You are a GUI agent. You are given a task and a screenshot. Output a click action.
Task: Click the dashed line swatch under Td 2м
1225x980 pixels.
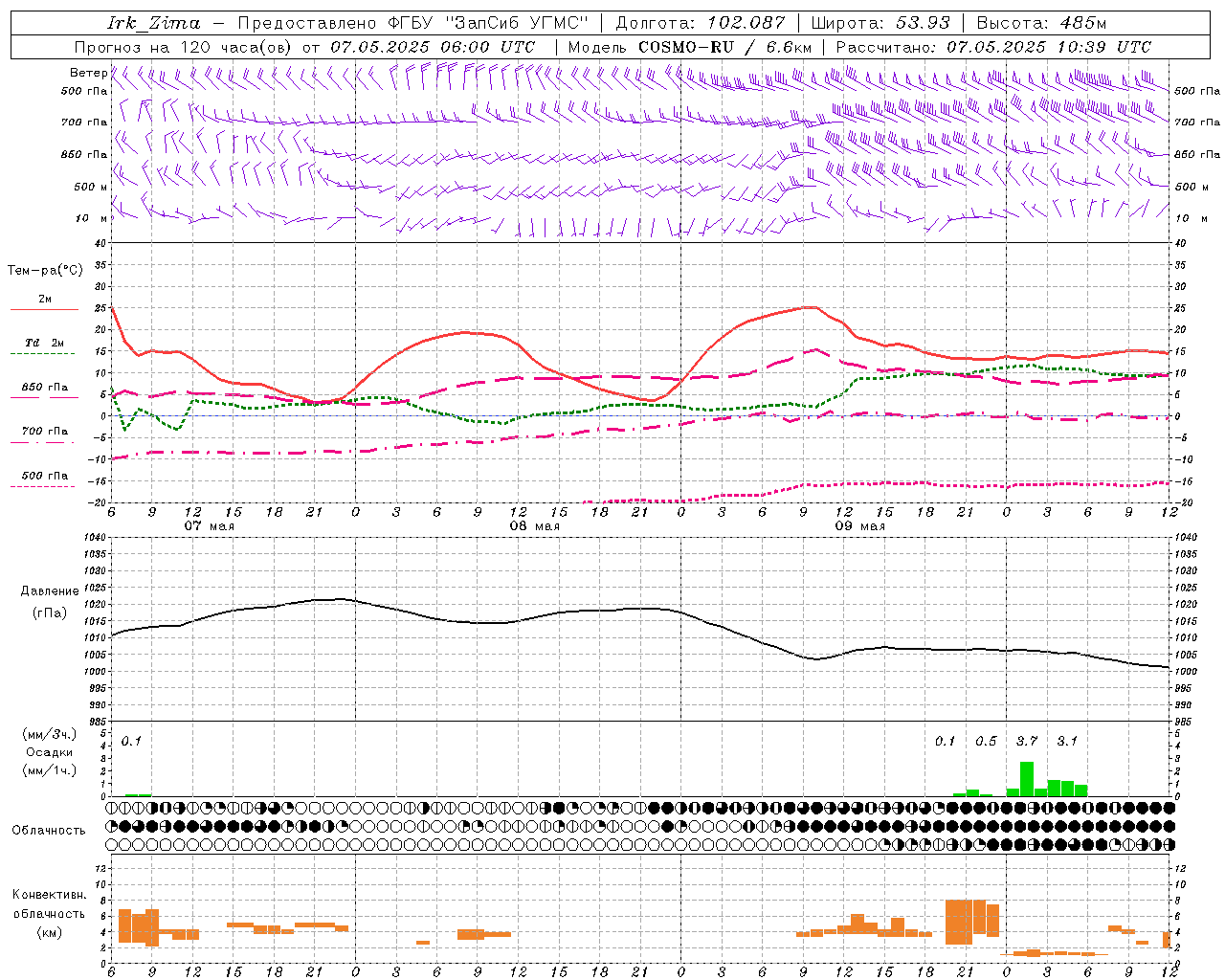(x=44, y=354)
